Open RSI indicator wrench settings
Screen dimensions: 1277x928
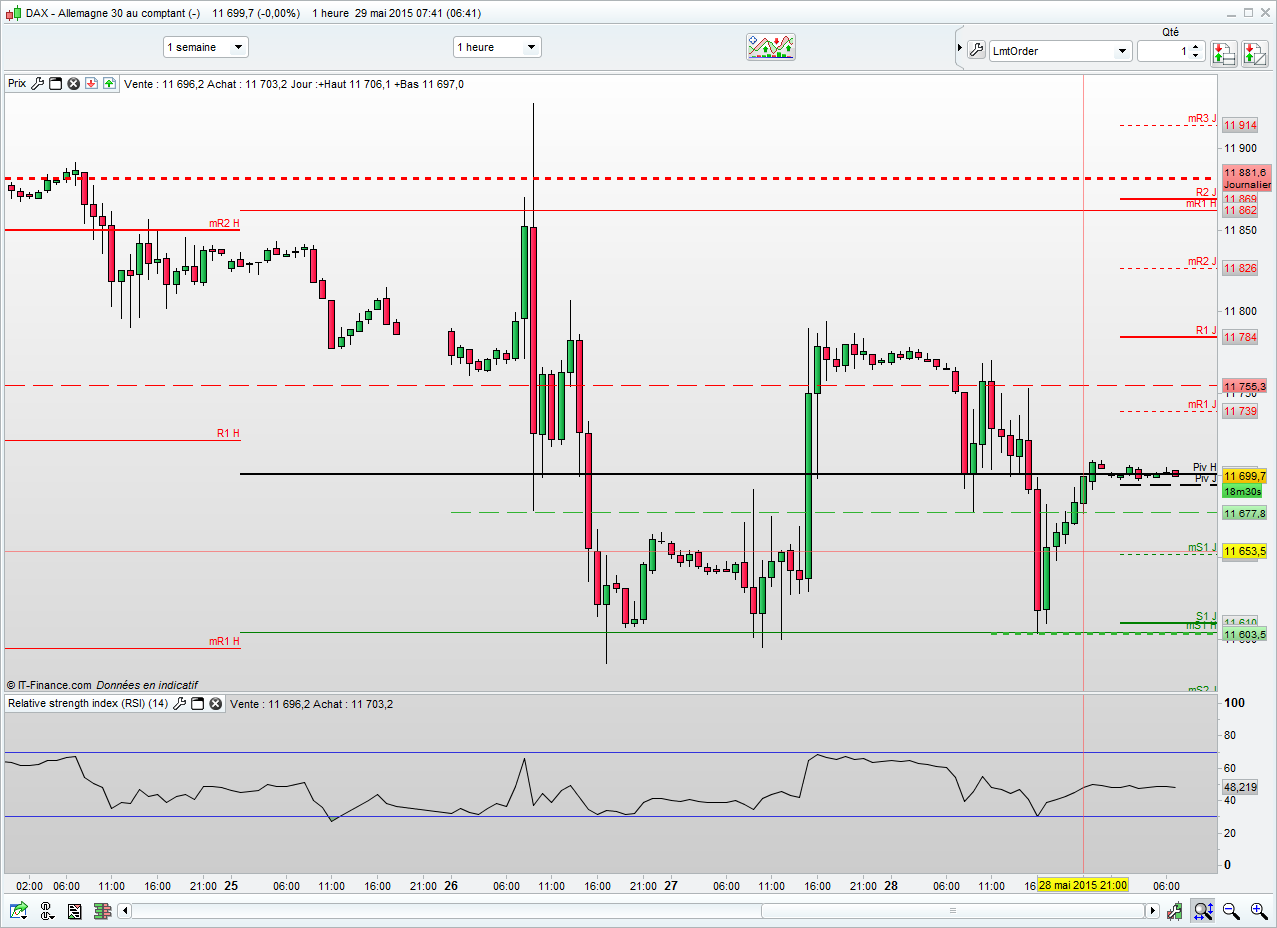(180, 704)
